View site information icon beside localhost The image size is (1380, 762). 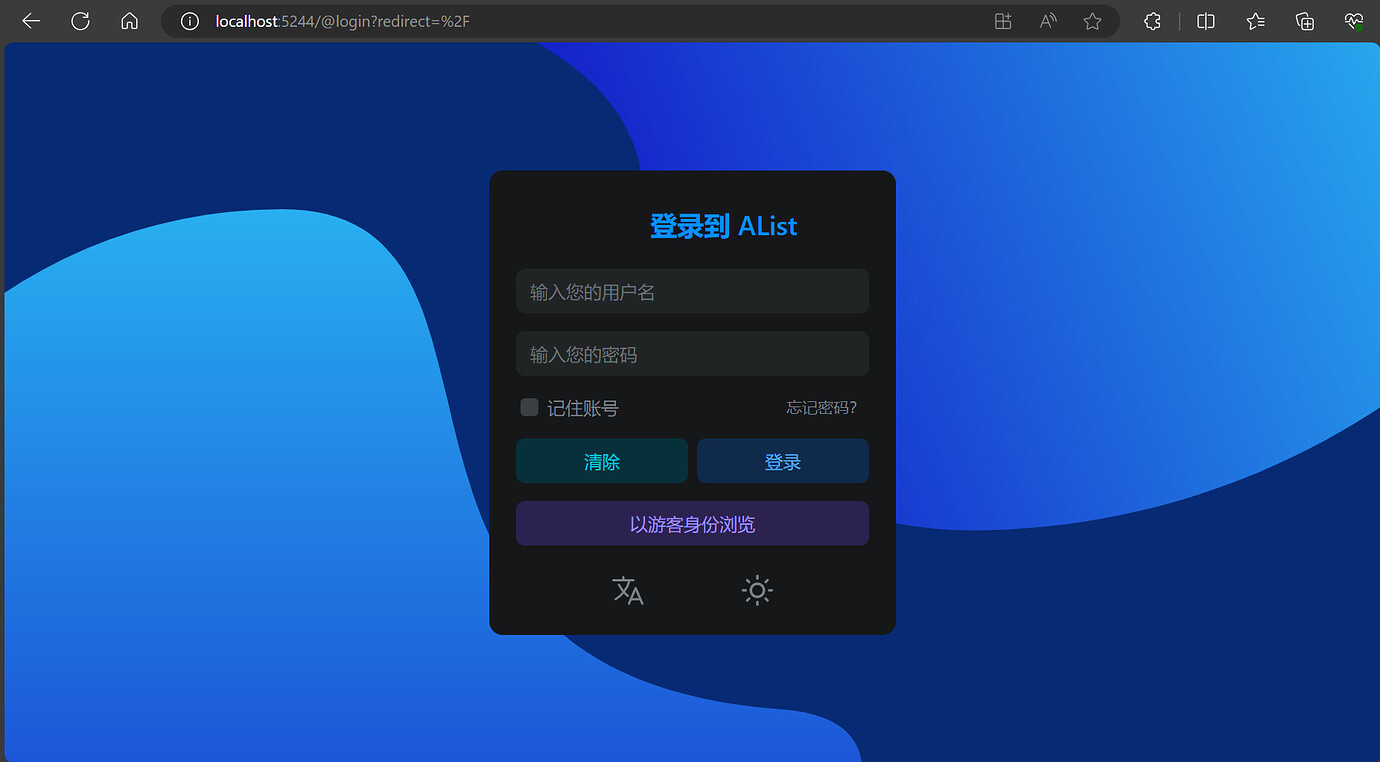190,21
